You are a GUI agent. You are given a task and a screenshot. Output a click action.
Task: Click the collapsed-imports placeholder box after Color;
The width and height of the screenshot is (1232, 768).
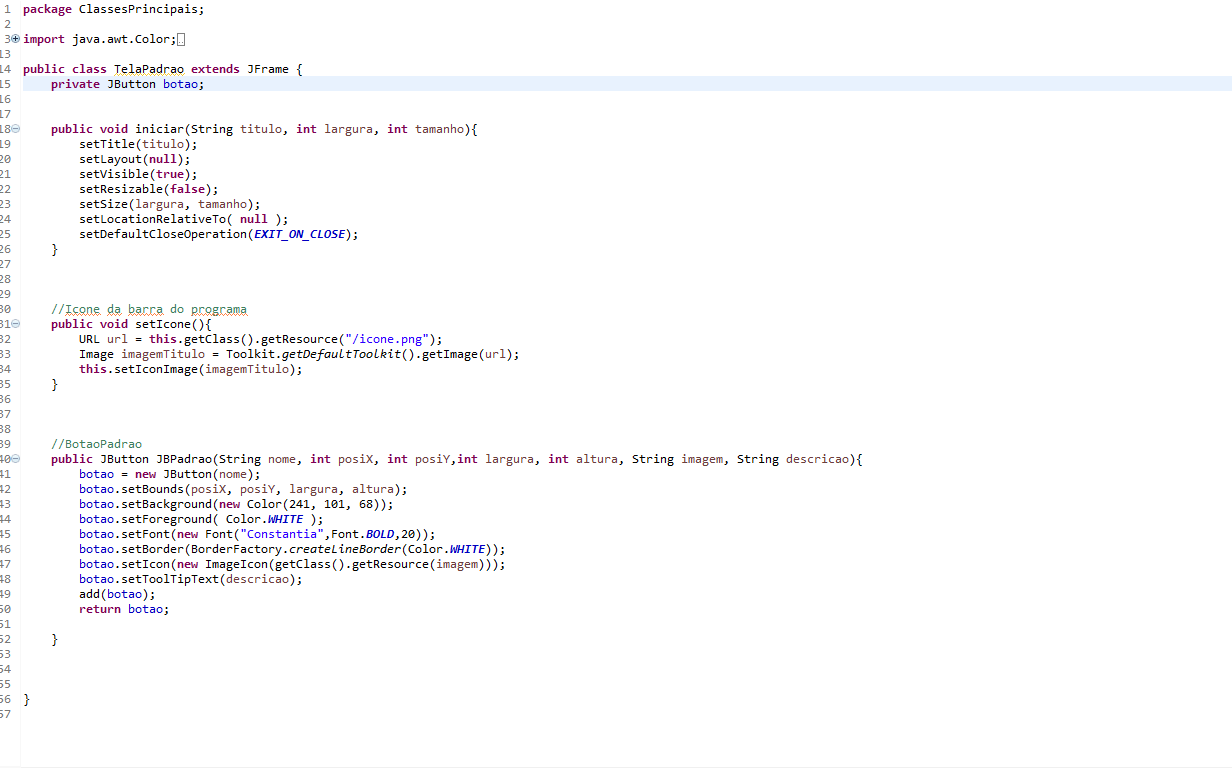point(181,40)
